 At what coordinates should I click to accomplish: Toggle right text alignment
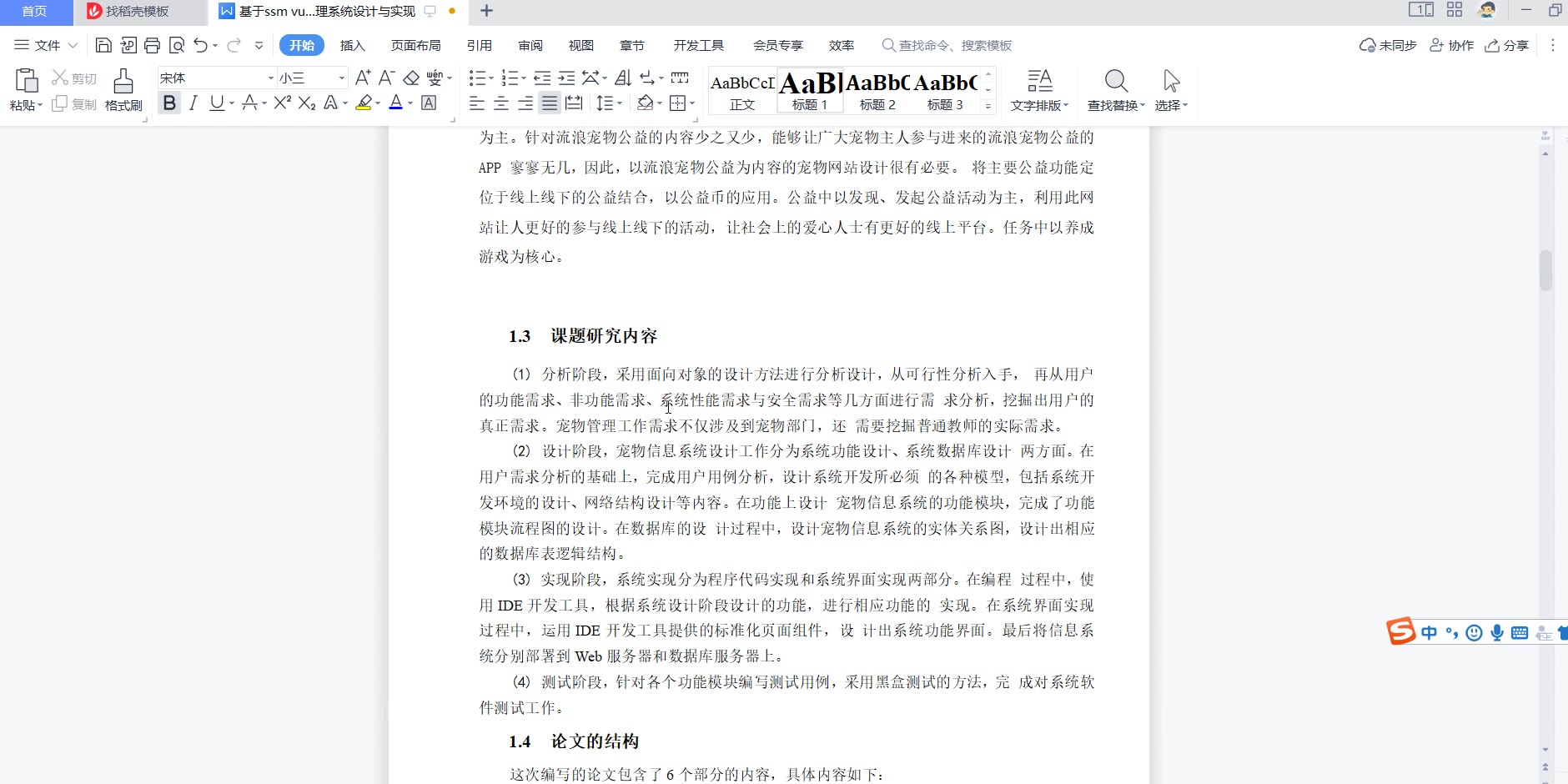tap(525, 103)
